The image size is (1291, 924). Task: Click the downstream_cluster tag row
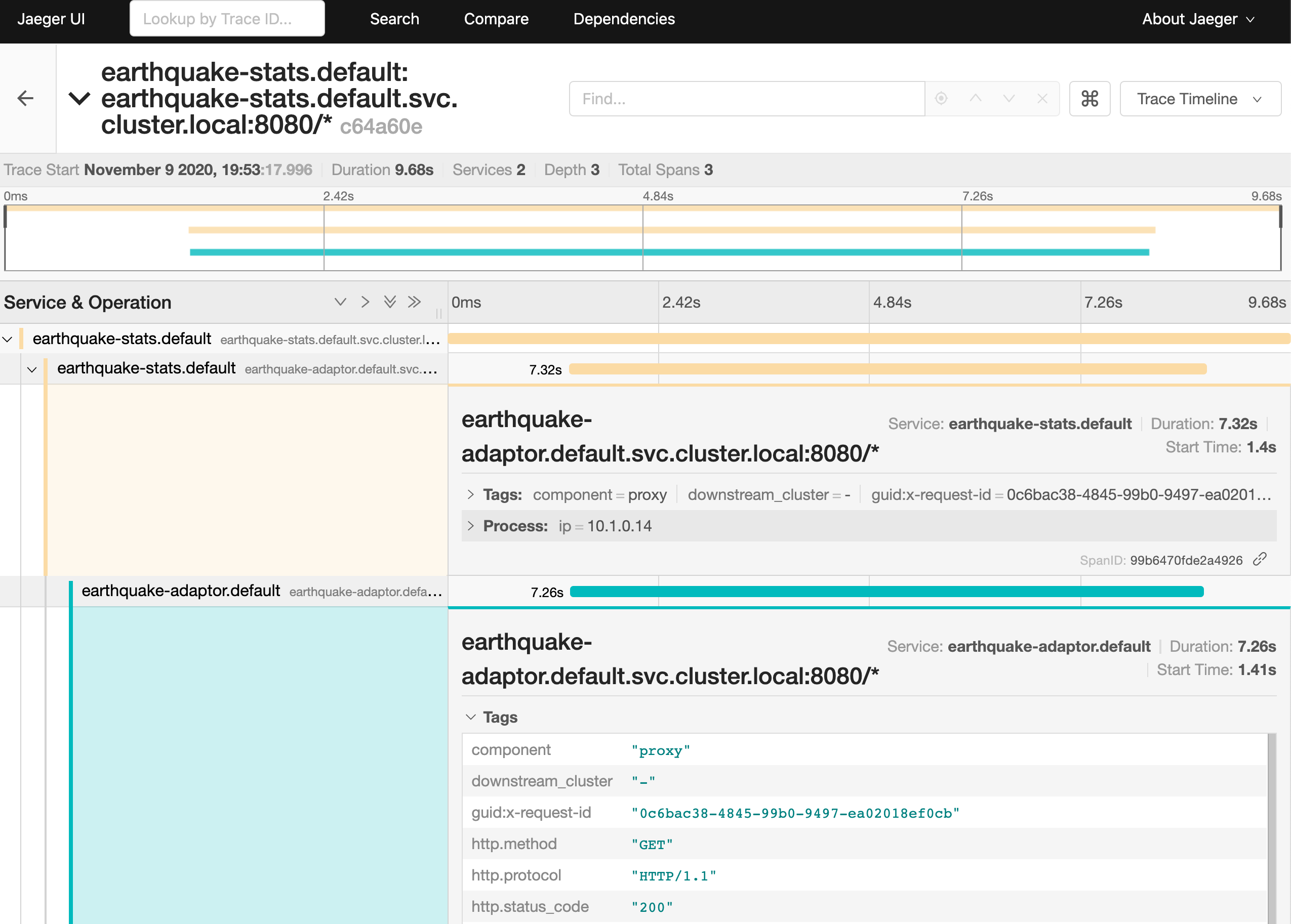(864, 781)
